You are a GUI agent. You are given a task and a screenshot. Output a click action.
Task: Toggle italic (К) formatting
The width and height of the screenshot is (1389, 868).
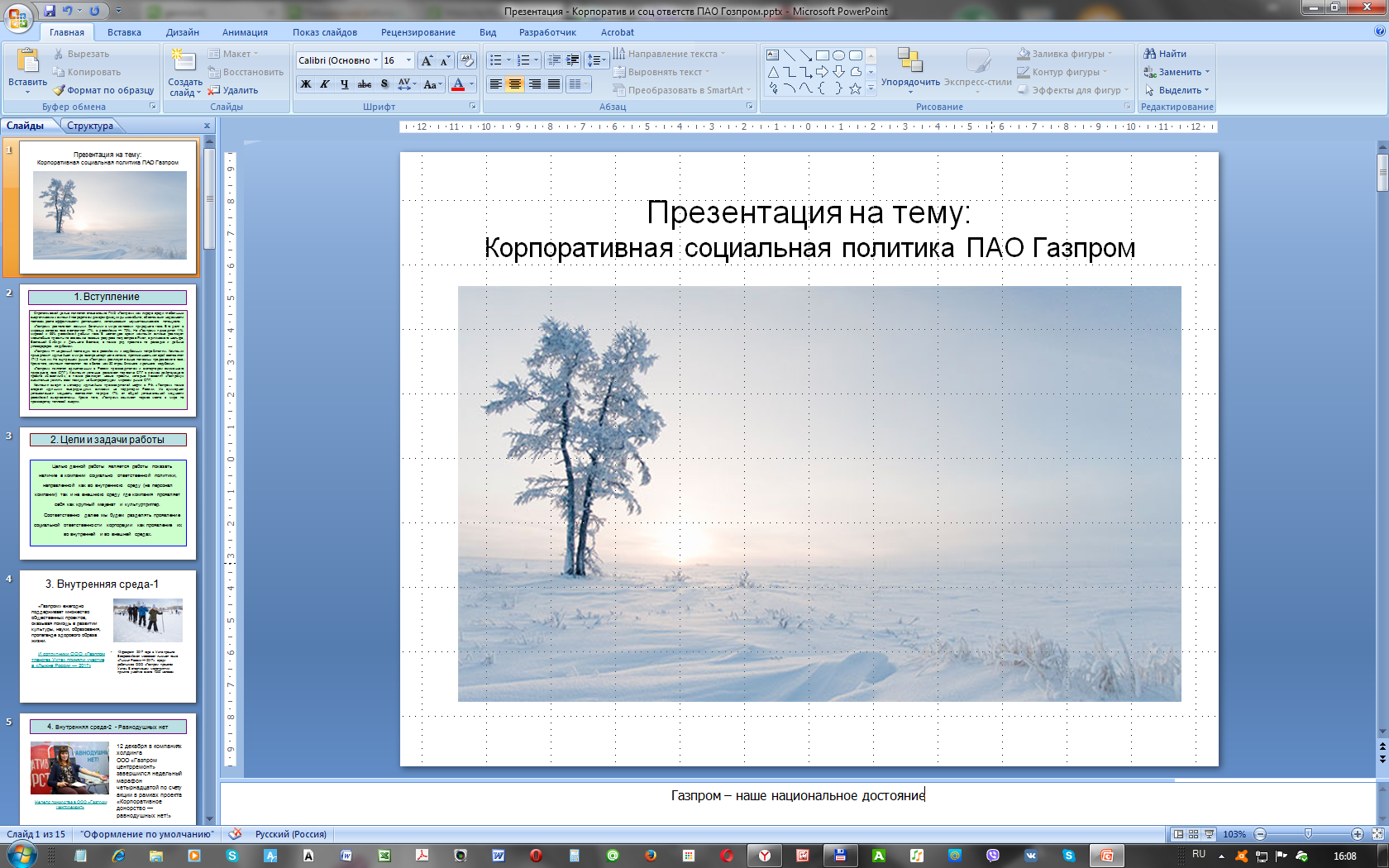[x=325, y=84]
